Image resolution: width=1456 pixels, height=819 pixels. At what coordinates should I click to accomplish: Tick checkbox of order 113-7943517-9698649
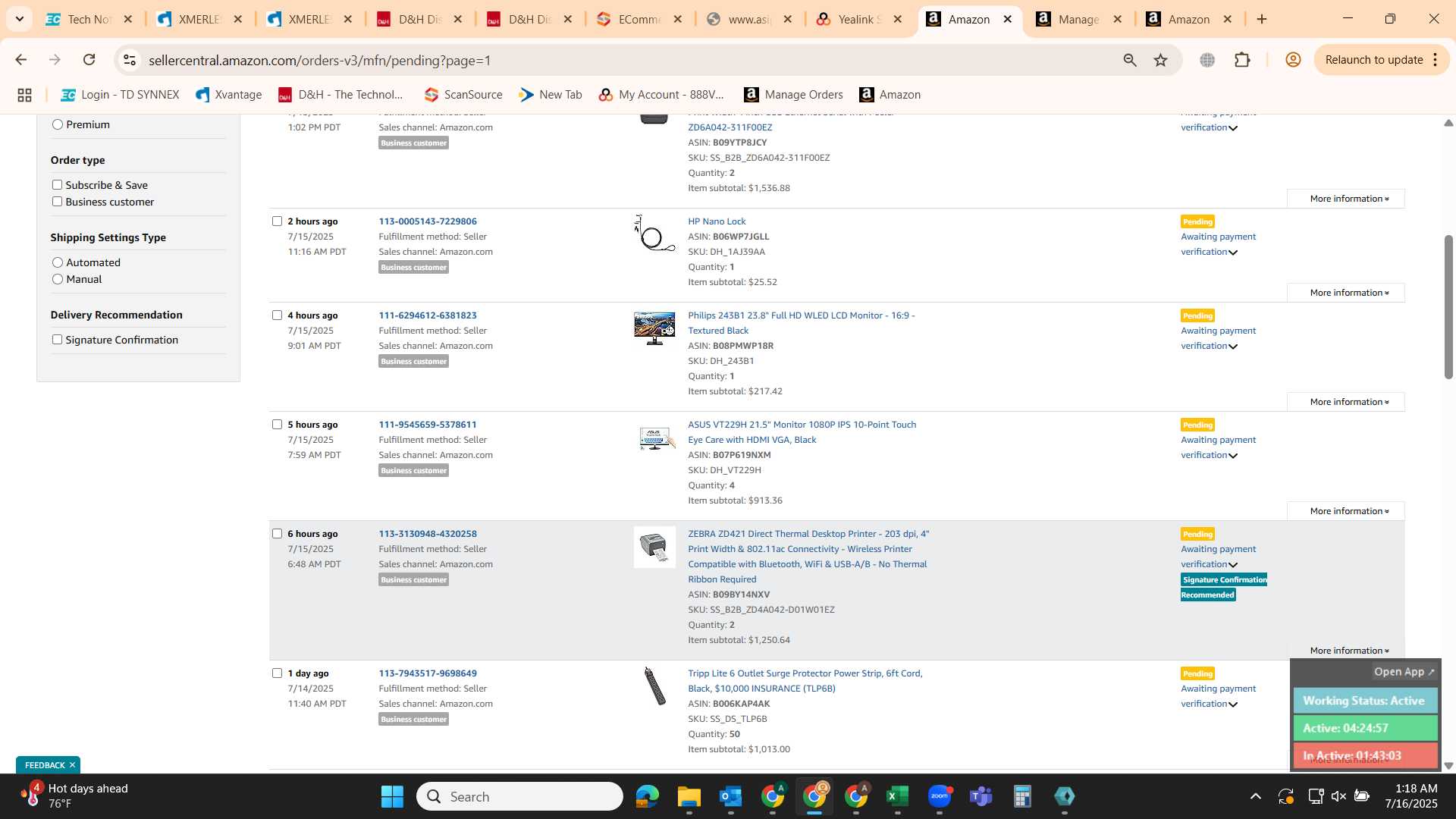tap(277, 673)
